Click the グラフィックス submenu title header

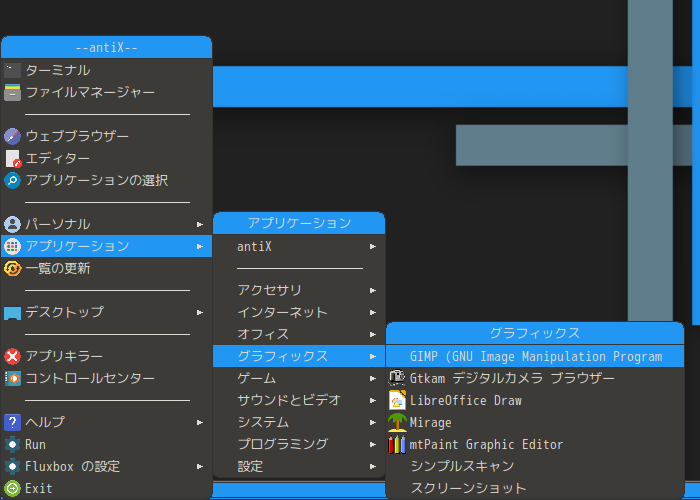[535, 333]
